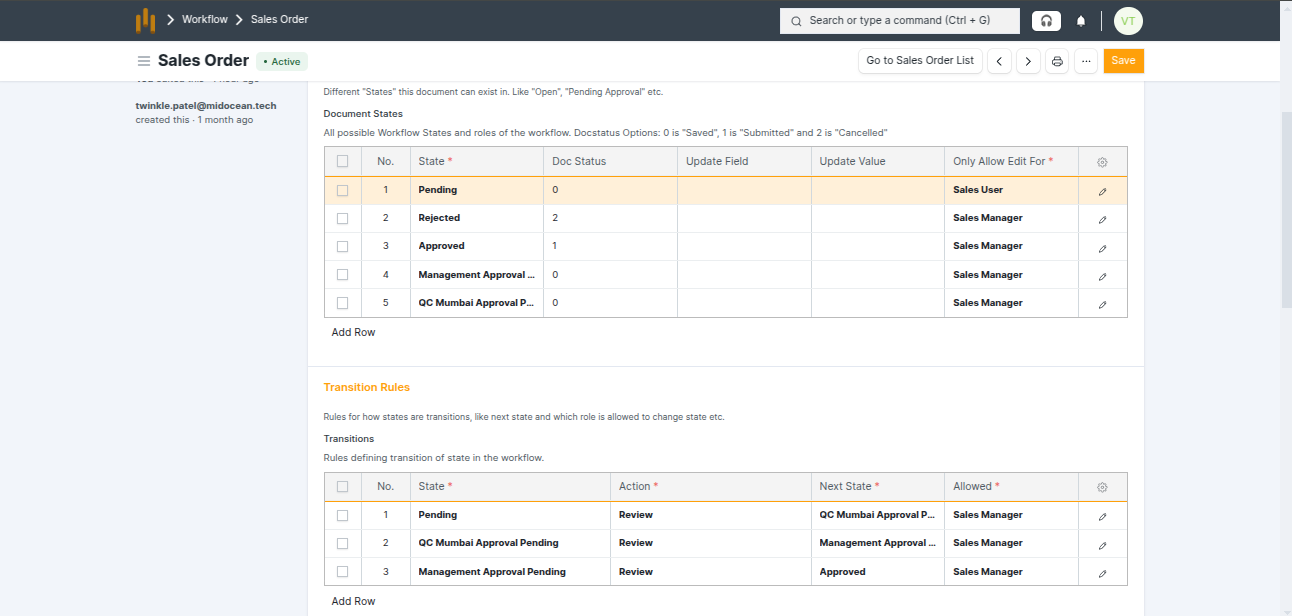This screenshot has height=616, width=1292.
Task: Toggle the sidebar hamburger icon
Action: click(x=144, y=61)
